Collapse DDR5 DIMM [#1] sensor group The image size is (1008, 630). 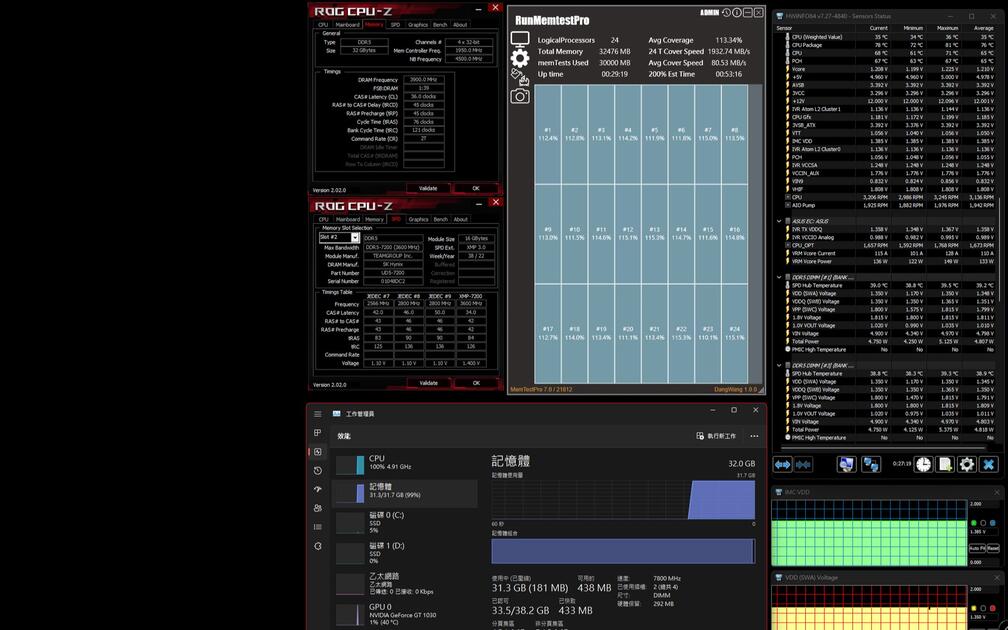pyautogui.click(x=779, y=278)
